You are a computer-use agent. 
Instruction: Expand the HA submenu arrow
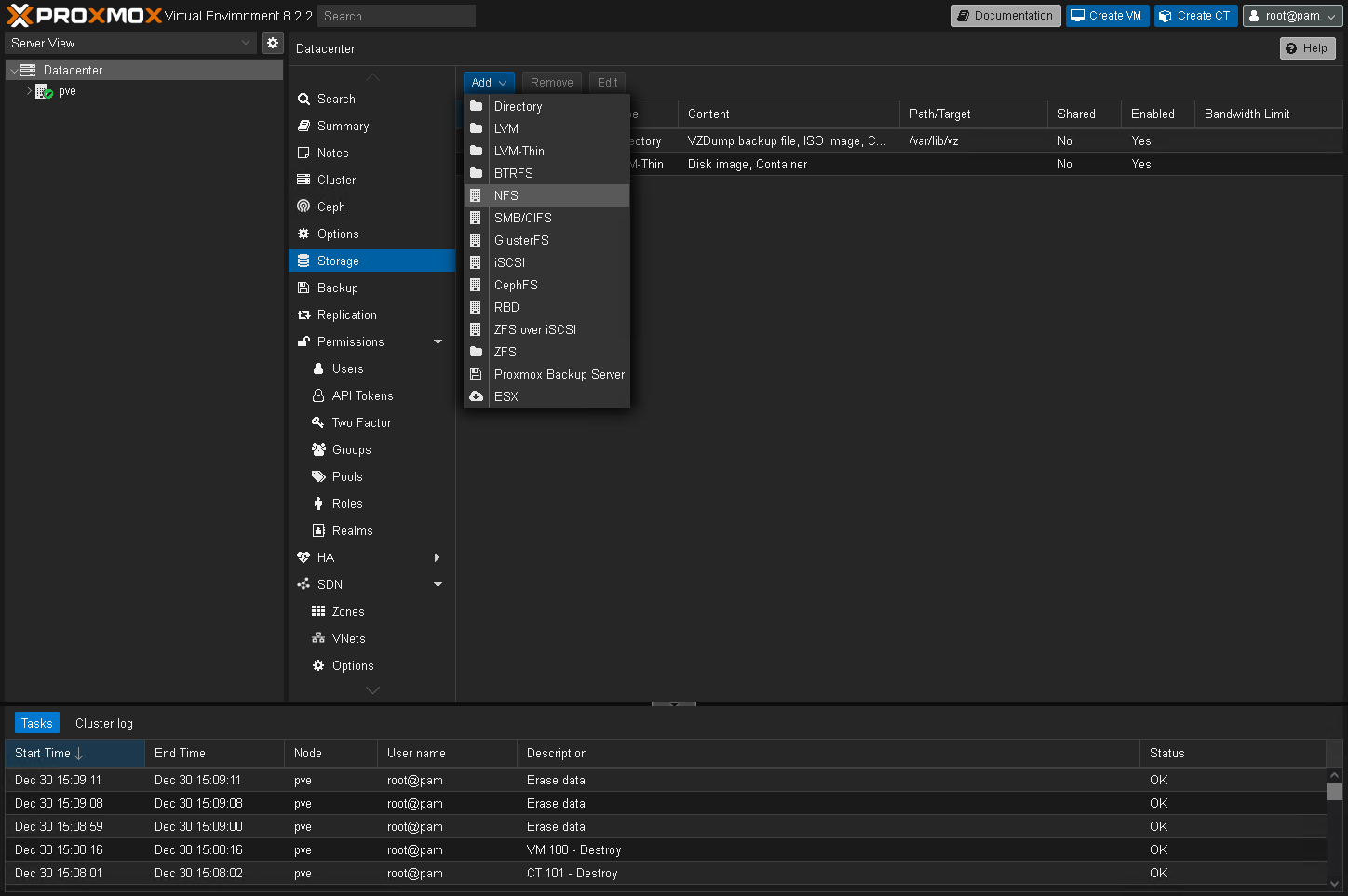pos(438,557)
